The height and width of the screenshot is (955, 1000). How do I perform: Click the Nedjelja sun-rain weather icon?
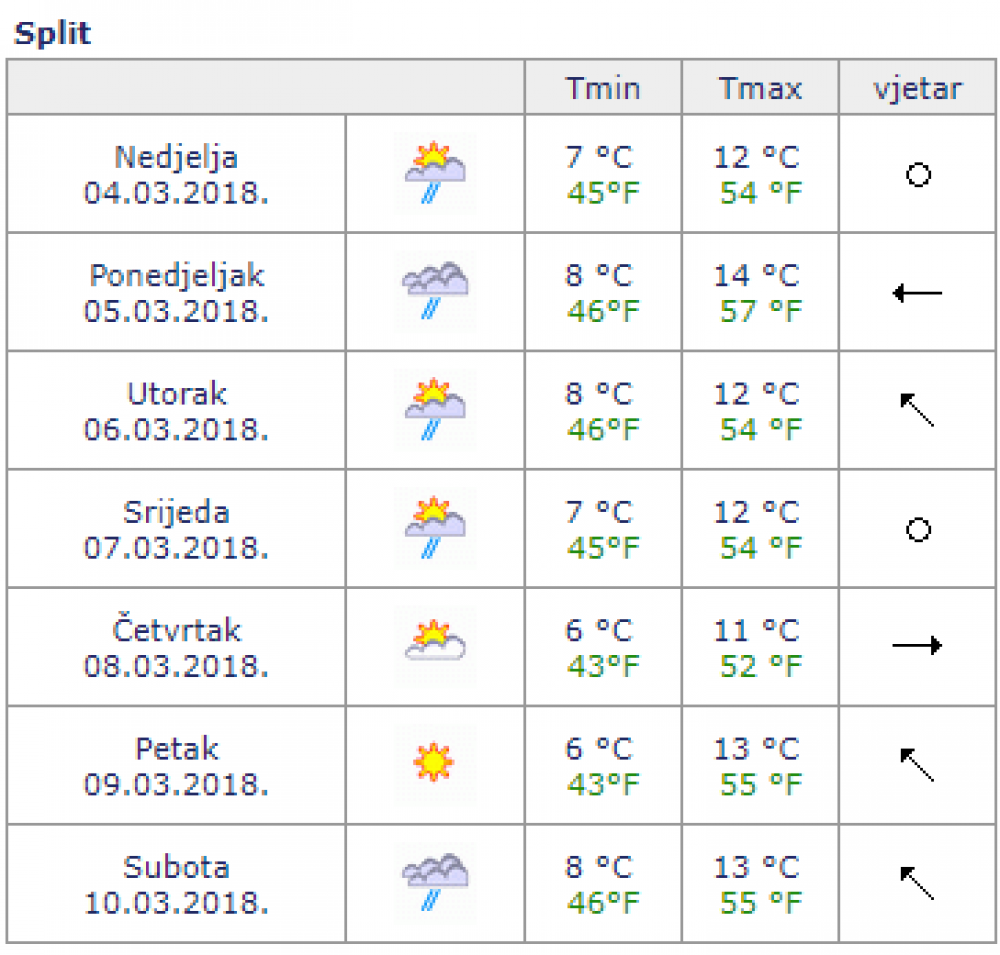(x=435, y=172)
